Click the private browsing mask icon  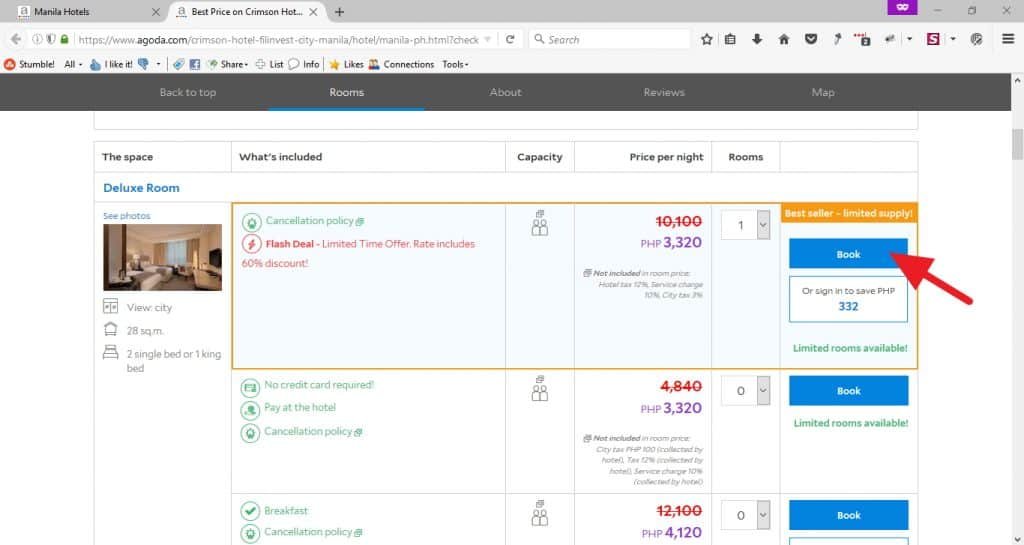(903, 7)
